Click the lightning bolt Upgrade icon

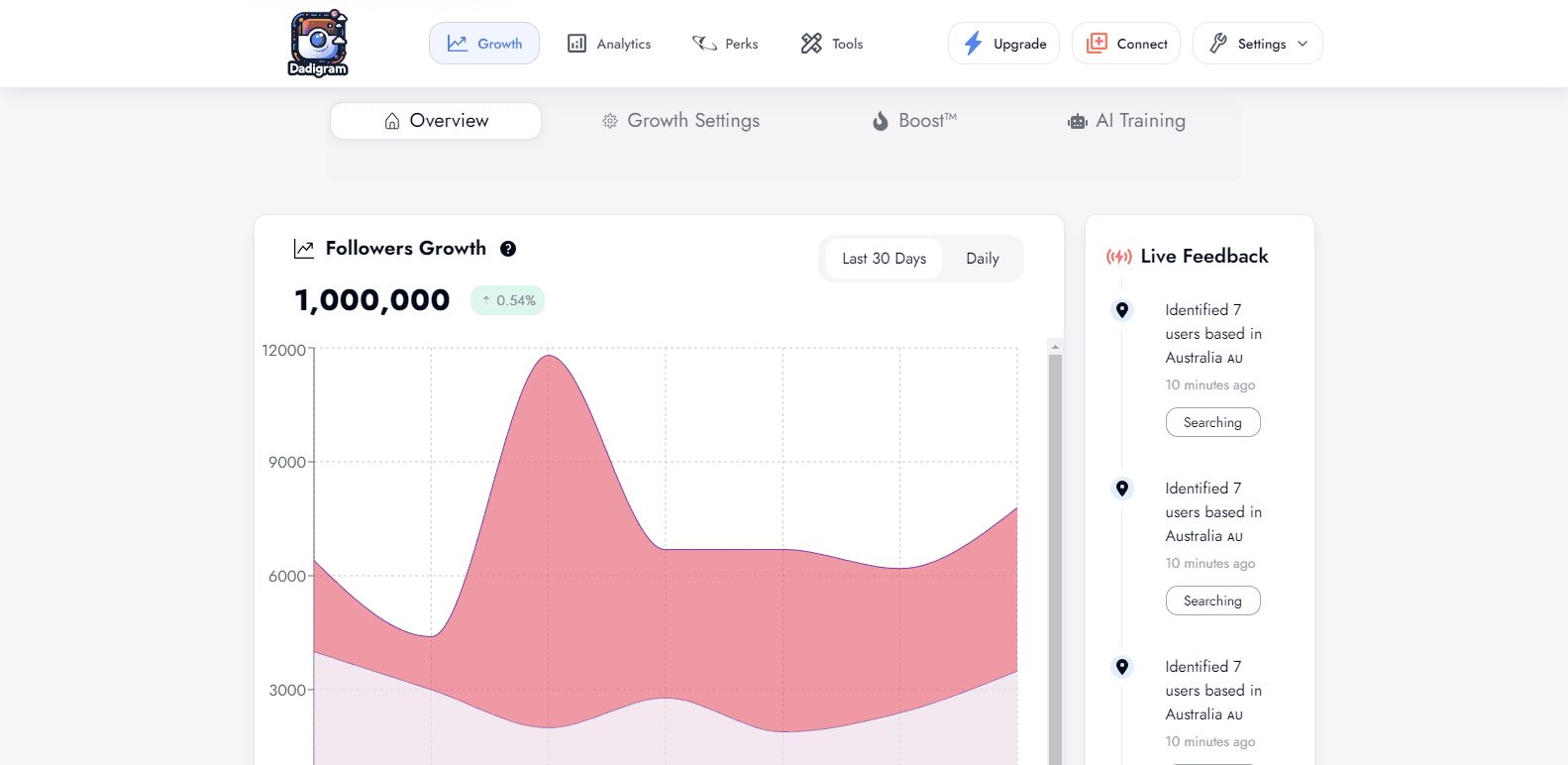[x=974, y=44]
